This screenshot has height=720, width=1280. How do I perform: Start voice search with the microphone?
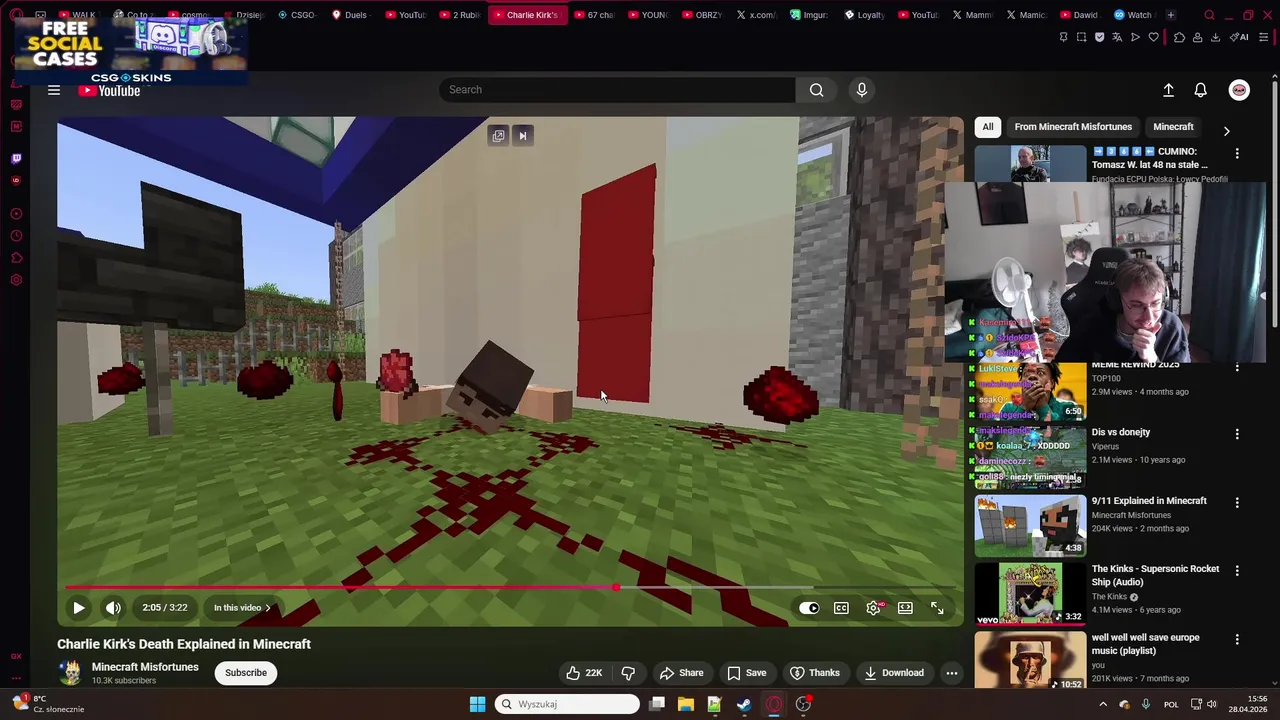862,90
